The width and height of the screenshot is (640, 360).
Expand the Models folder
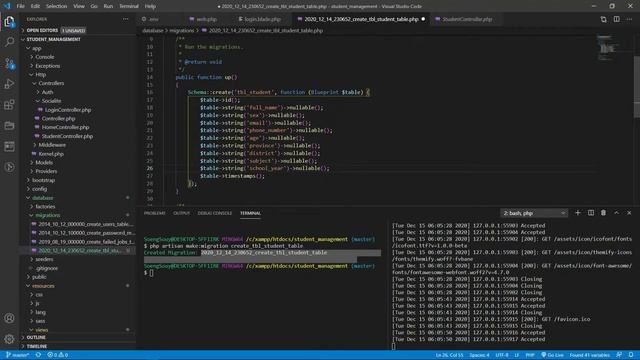(x=44, y=162)
